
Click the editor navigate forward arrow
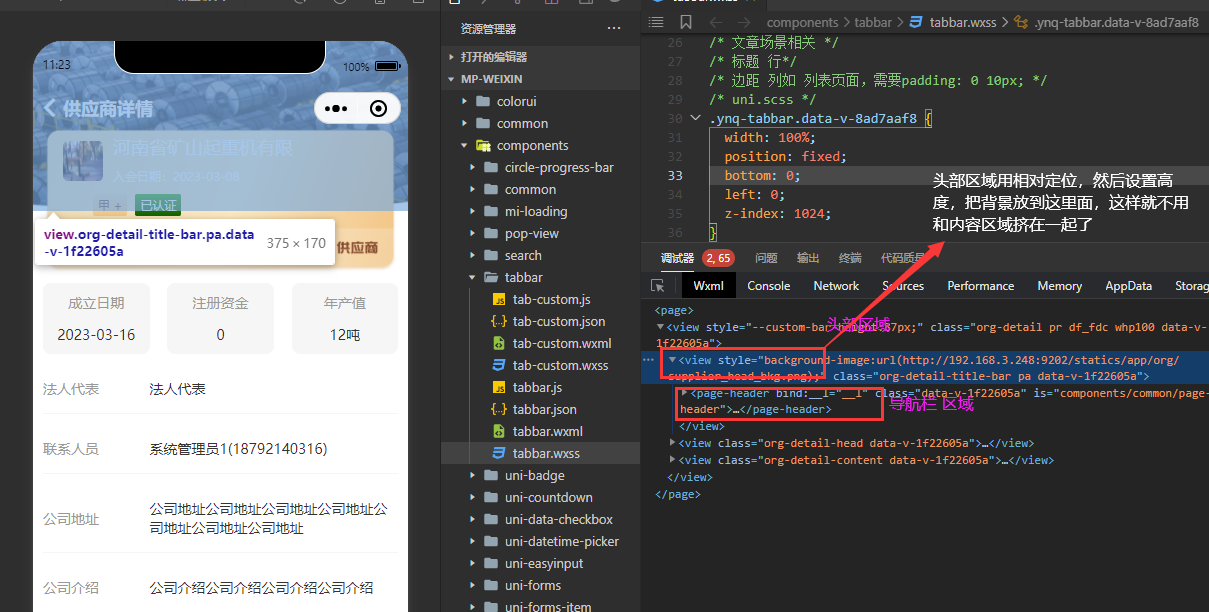point(744,22)
